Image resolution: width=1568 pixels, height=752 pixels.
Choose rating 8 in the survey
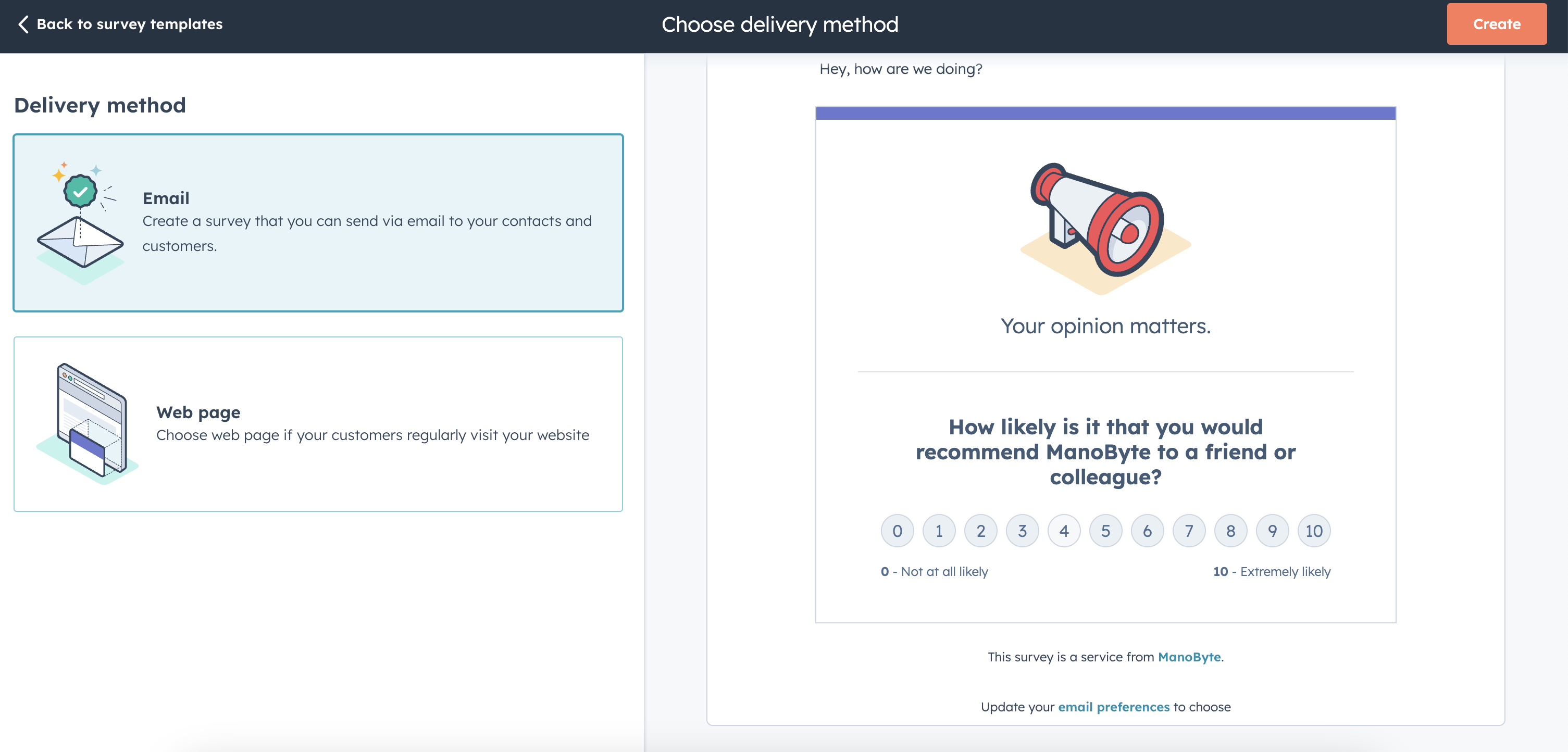tap(1231, 531)
